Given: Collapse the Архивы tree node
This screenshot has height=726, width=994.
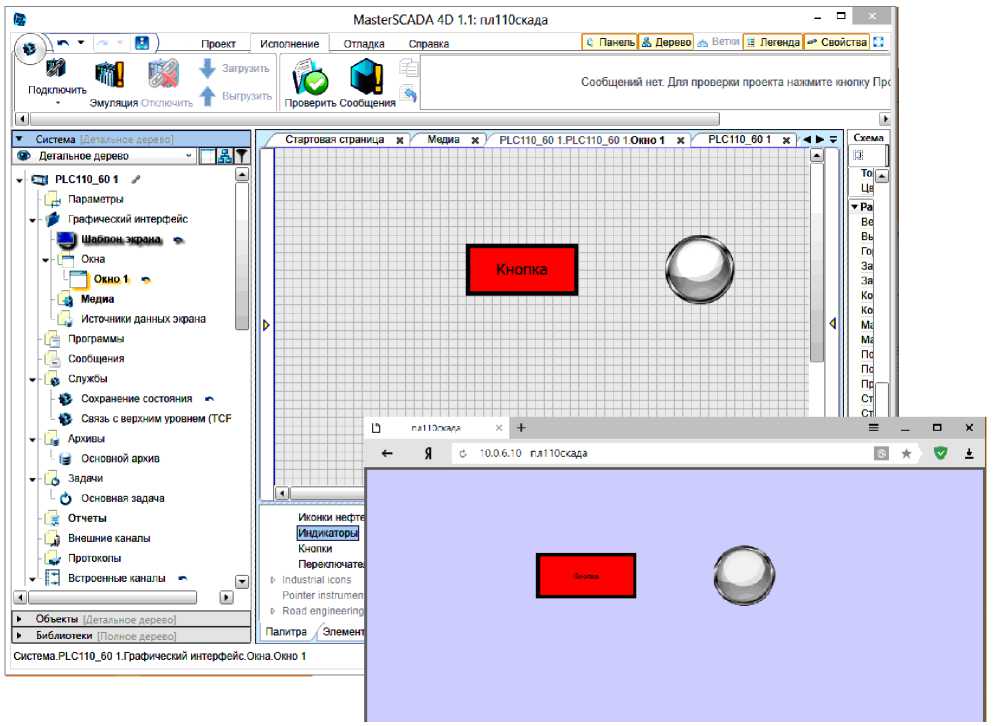Looking at the screenshot, I should click(x=32, y=439).
